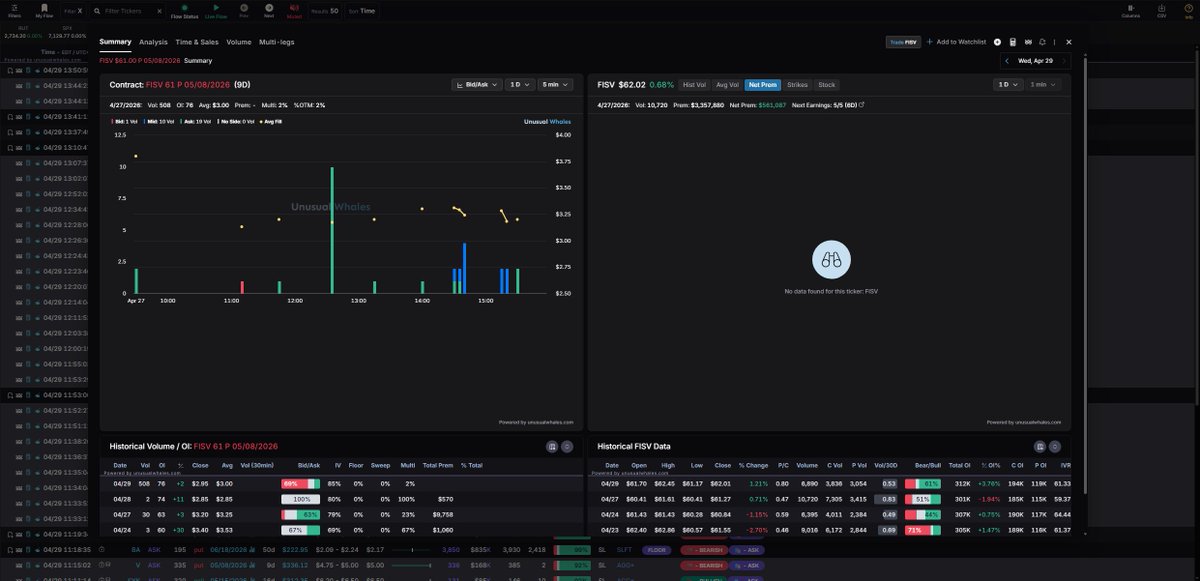Open the Sort Time selector

point(363,11)
